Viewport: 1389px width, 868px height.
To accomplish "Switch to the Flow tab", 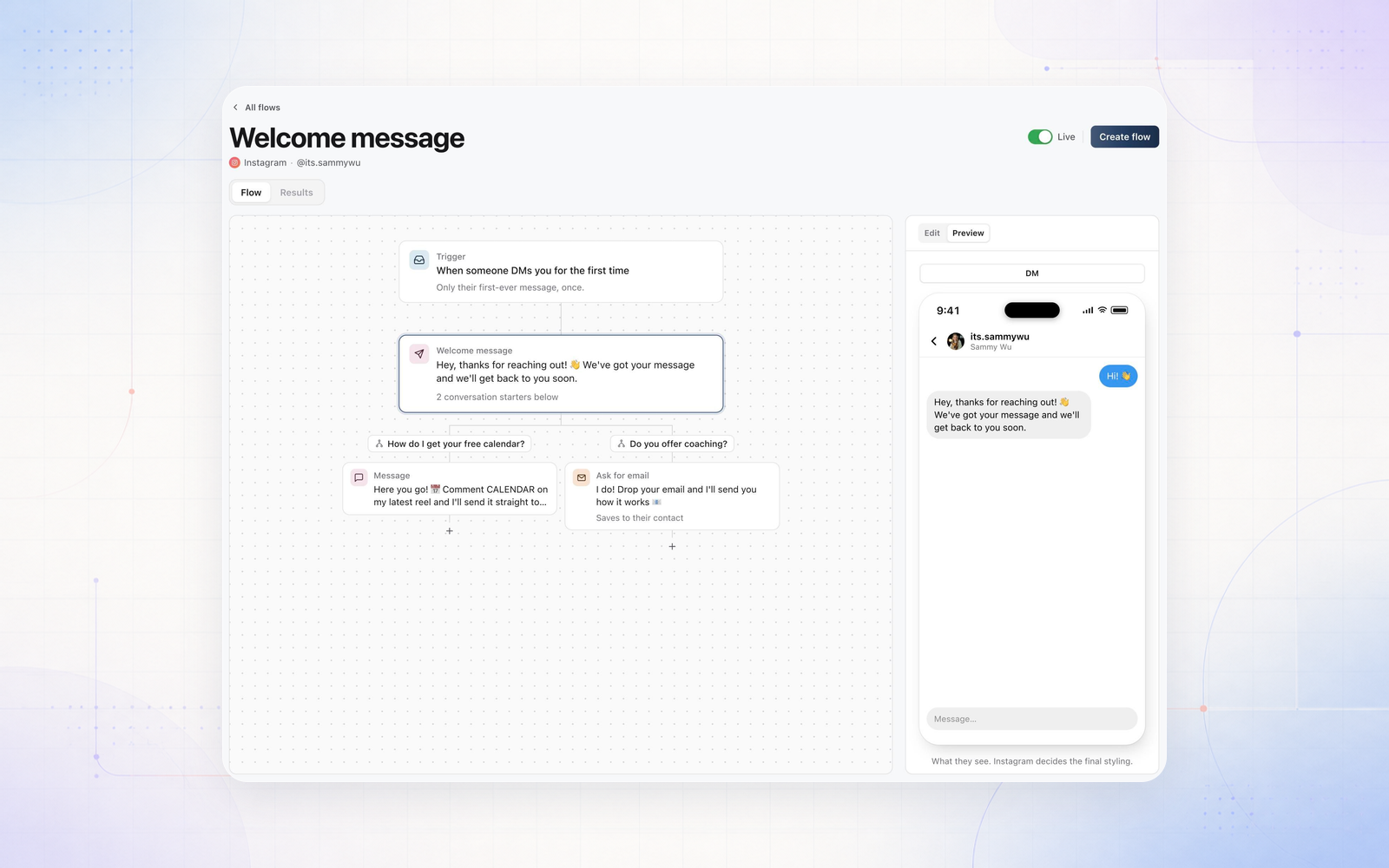I will click(251, 193).
